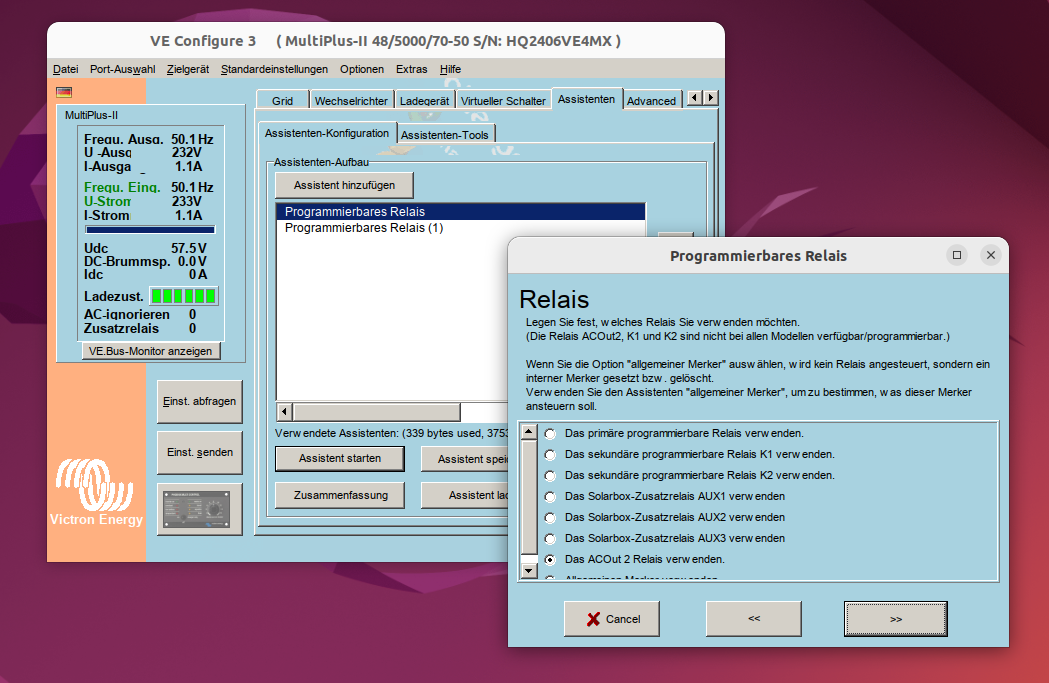Maximize the Programmierbares Relais dialog
The height and width of the screenshot is (683, 1049).
point(957,255)
